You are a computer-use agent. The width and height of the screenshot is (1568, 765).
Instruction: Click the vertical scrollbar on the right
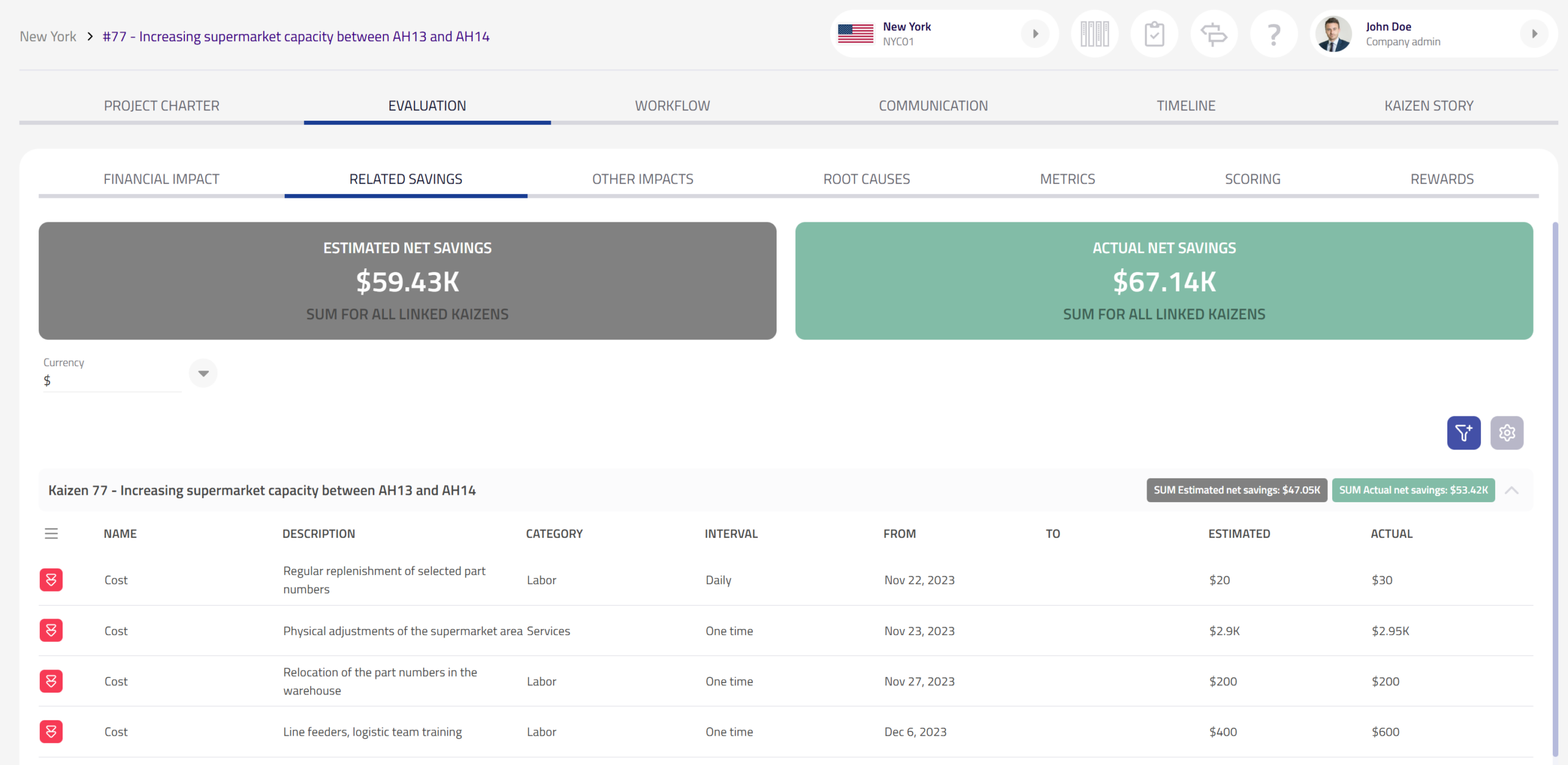tap(1555, 490)
